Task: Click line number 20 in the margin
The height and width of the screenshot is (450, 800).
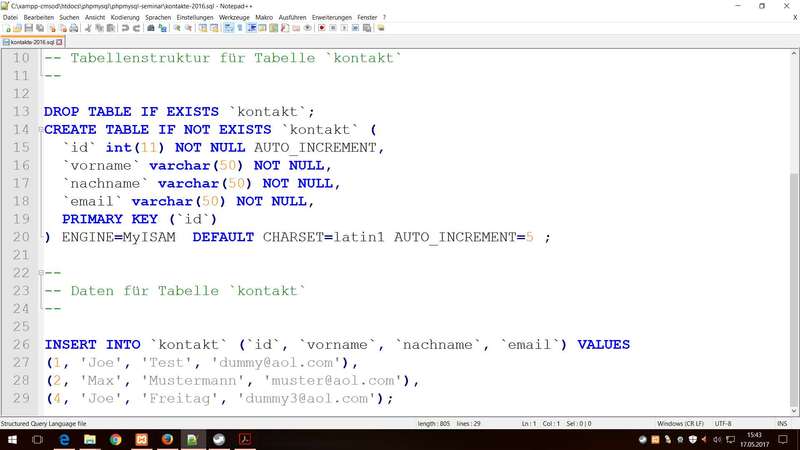Action: click(x=21, y=237)
